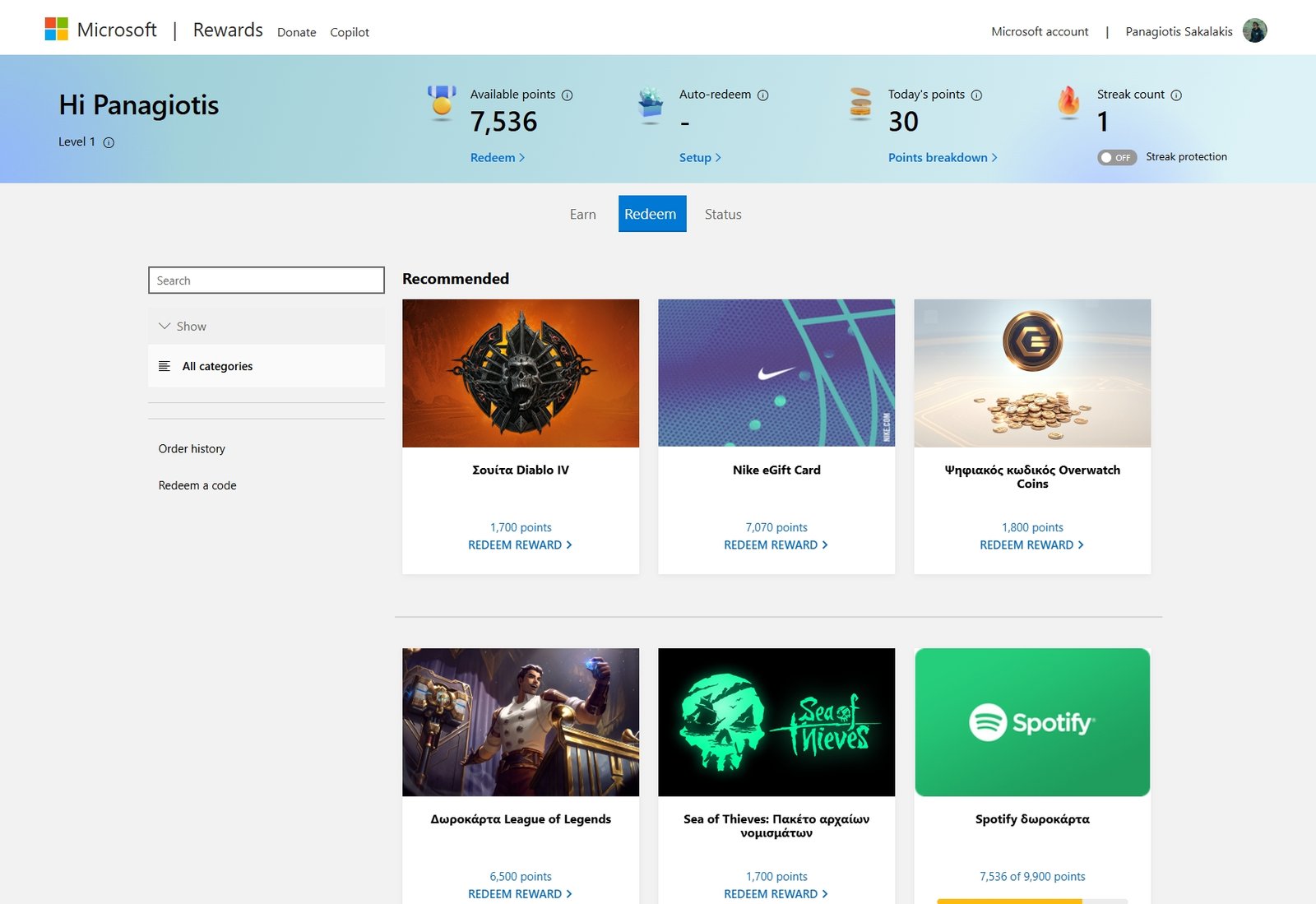1316x904 pixels.
Task: Redeem reward for Sea of Thieves pack
Action: tap(776, 893)
